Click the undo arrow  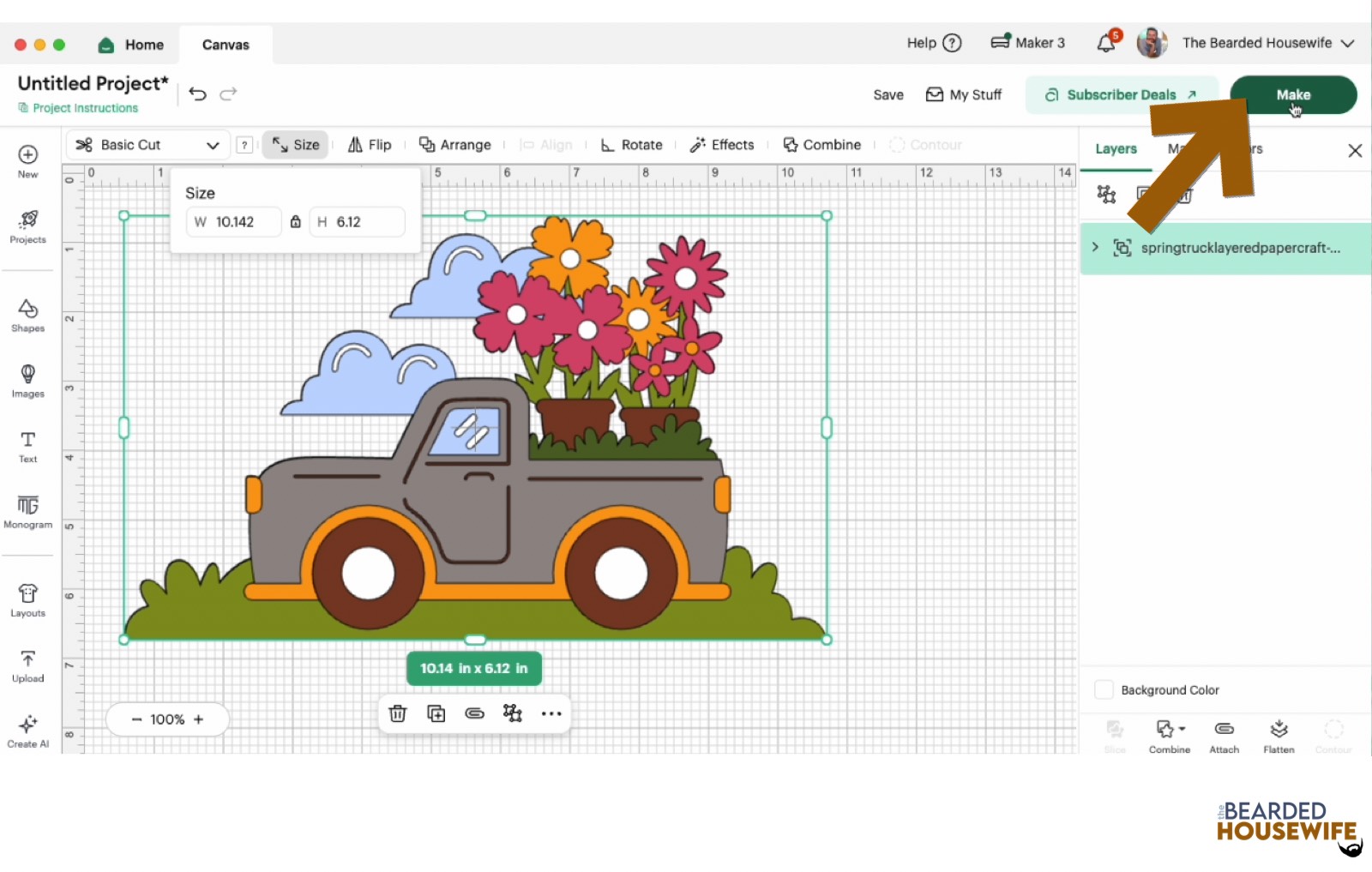point(197,93)
